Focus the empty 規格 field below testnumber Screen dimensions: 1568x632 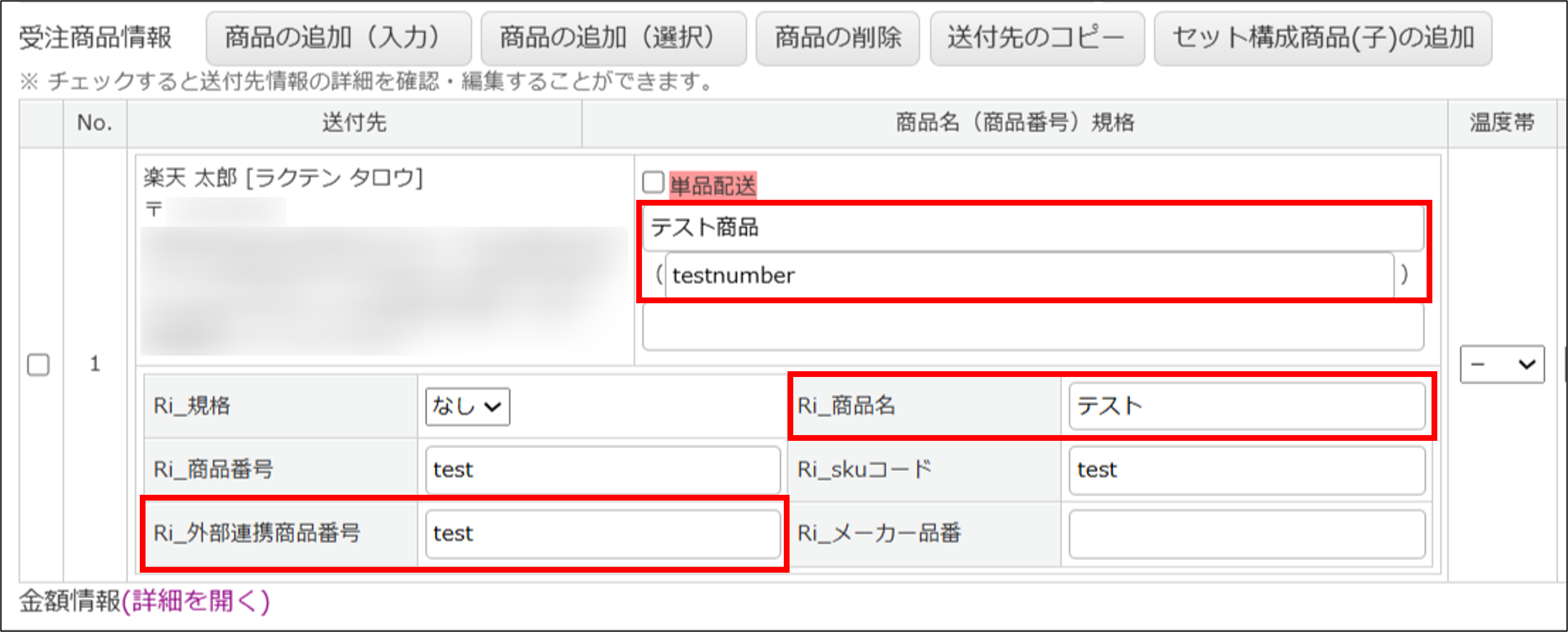click(1034, 327)
